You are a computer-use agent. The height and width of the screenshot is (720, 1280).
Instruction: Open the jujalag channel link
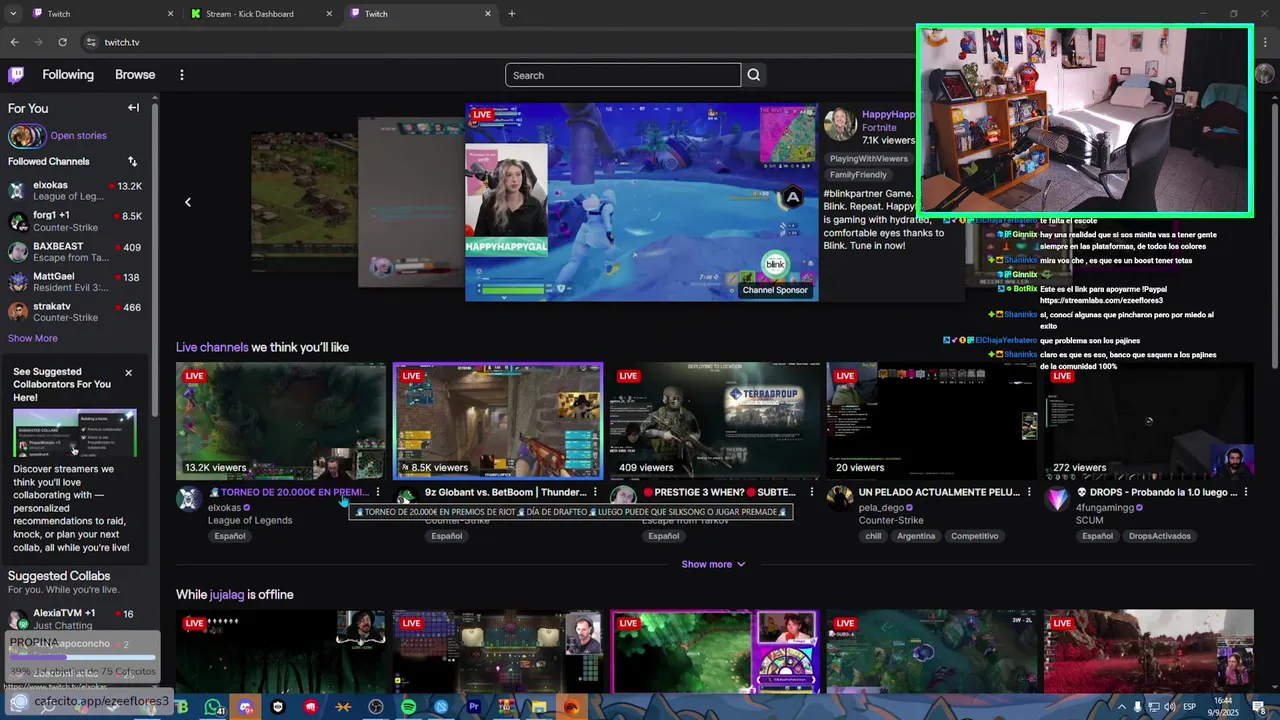[x=227, y=594]
